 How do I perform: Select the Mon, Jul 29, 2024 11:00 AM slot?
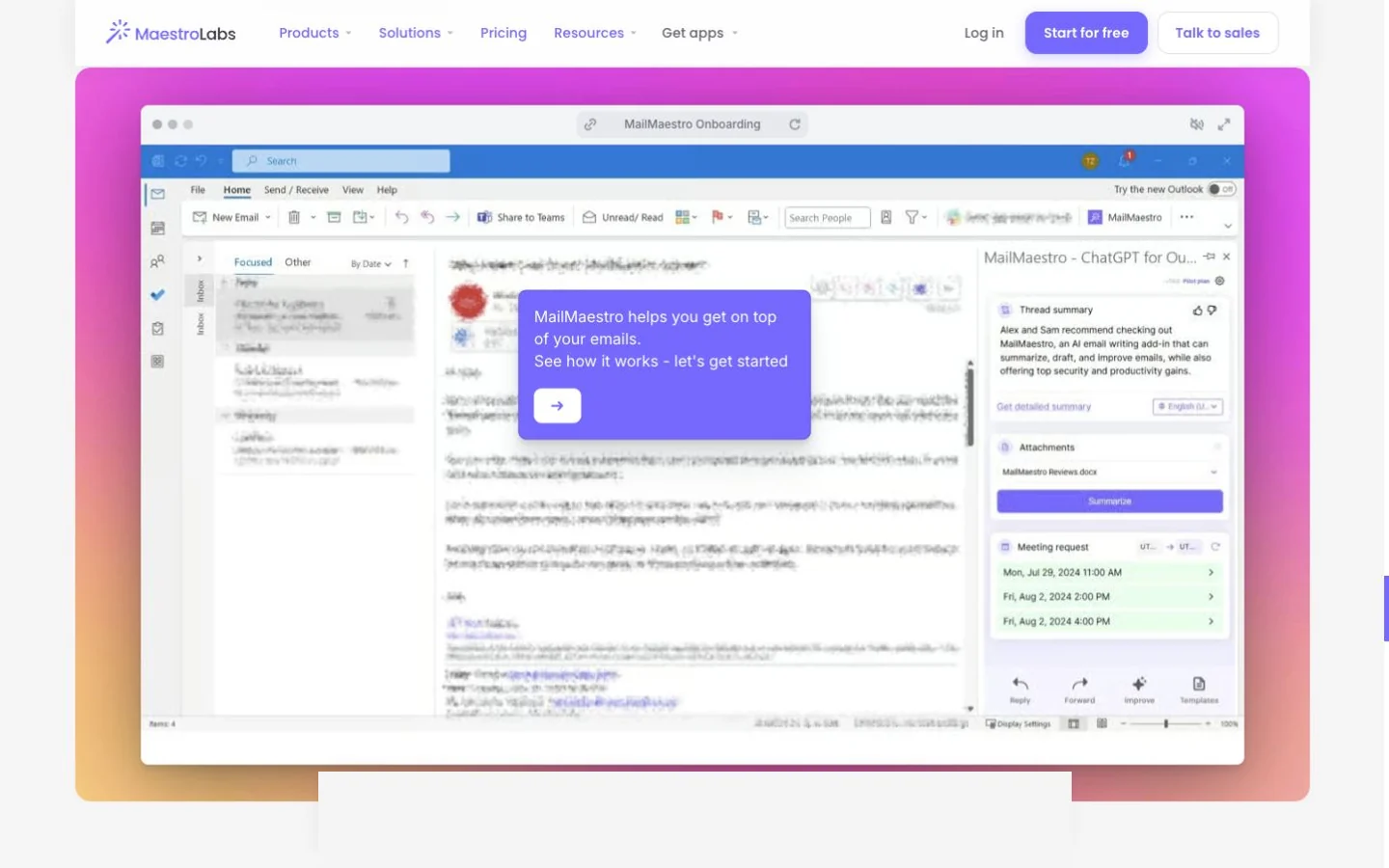(x=1109, y=573)
